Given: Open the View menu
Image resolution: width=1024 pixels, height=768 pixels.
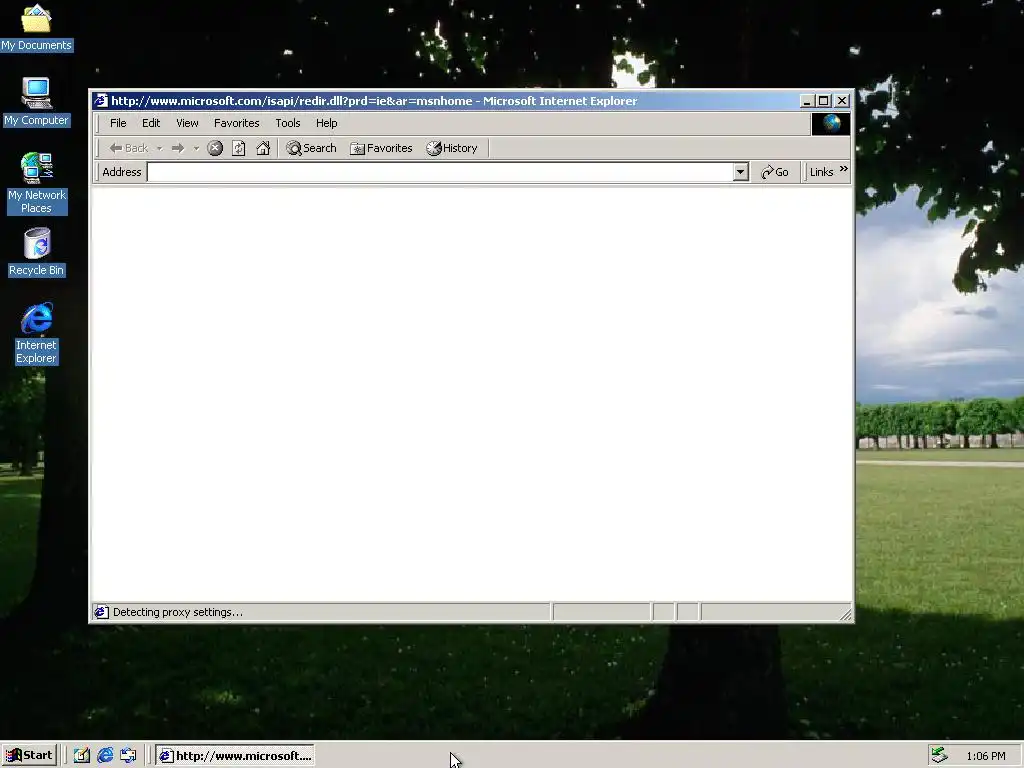Looking at the screenshot, I should point(187,123).
